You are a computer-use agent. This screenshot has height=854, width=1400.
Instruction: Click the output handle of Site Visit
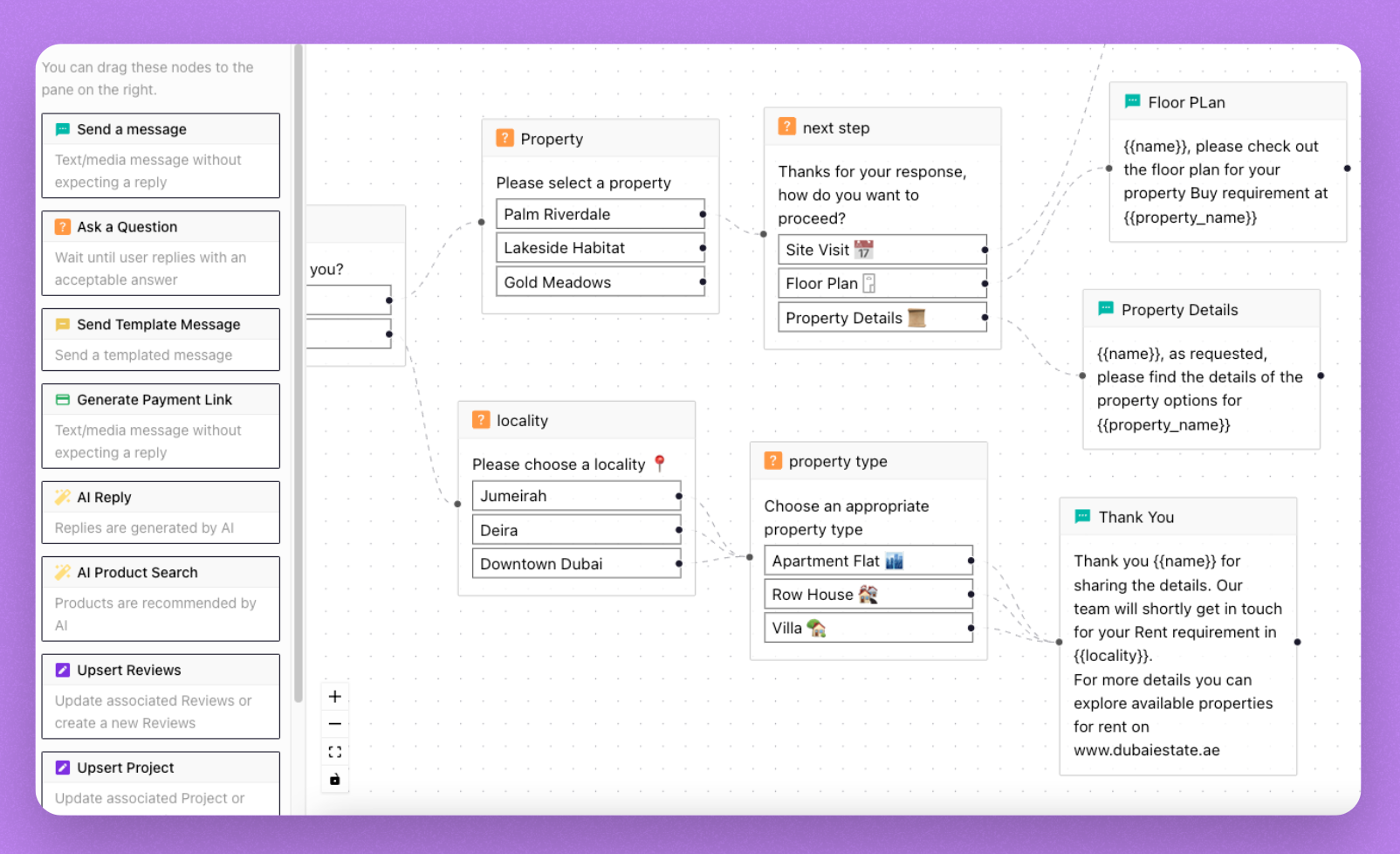click(x=985, y=250)
